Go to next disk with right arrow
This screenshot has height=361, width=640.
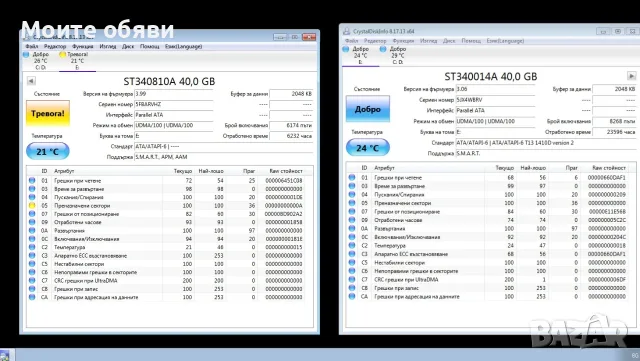tap(631, 76)
